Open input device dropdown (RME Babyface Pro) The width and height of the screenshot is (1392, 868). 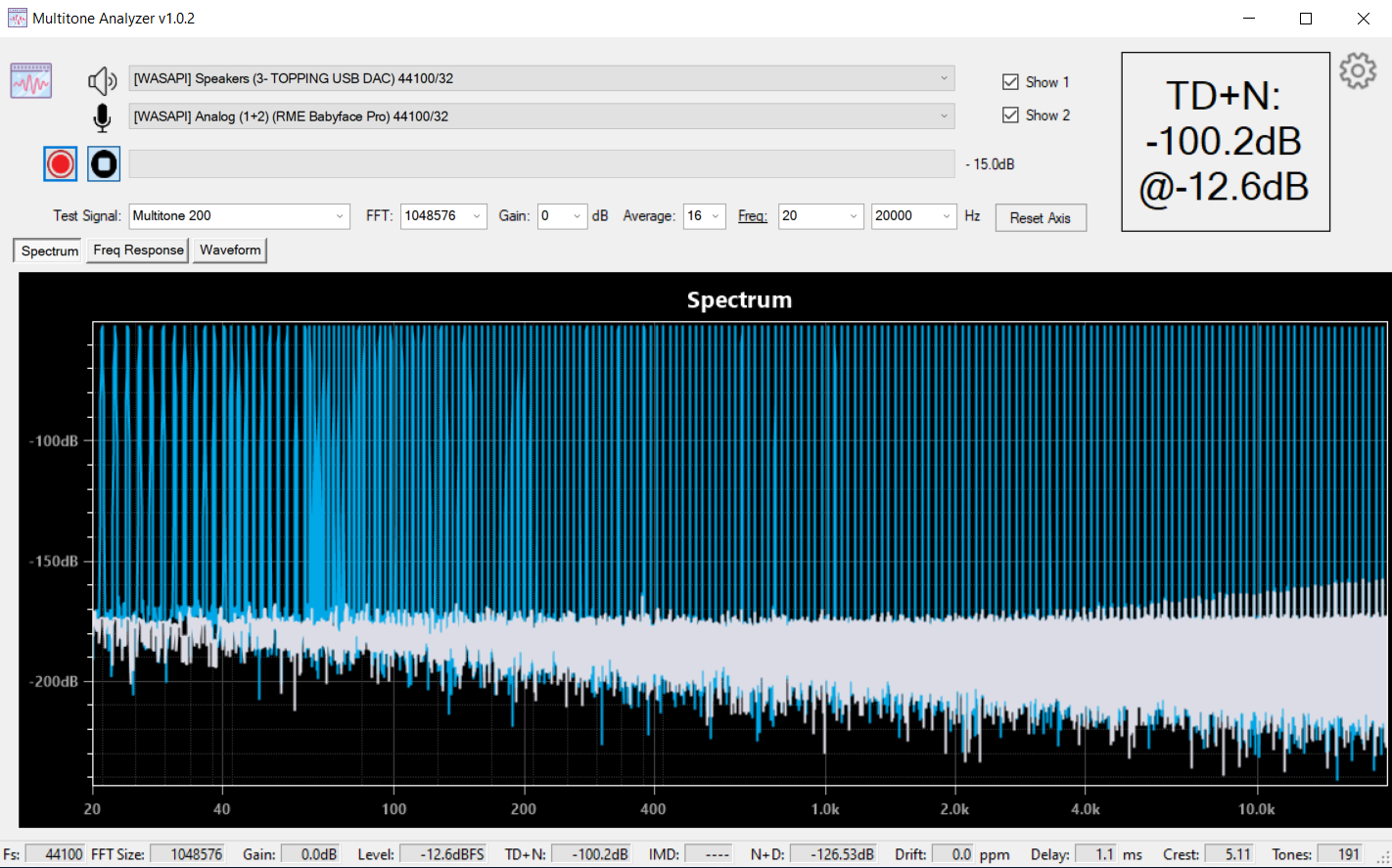pos(542,116)
